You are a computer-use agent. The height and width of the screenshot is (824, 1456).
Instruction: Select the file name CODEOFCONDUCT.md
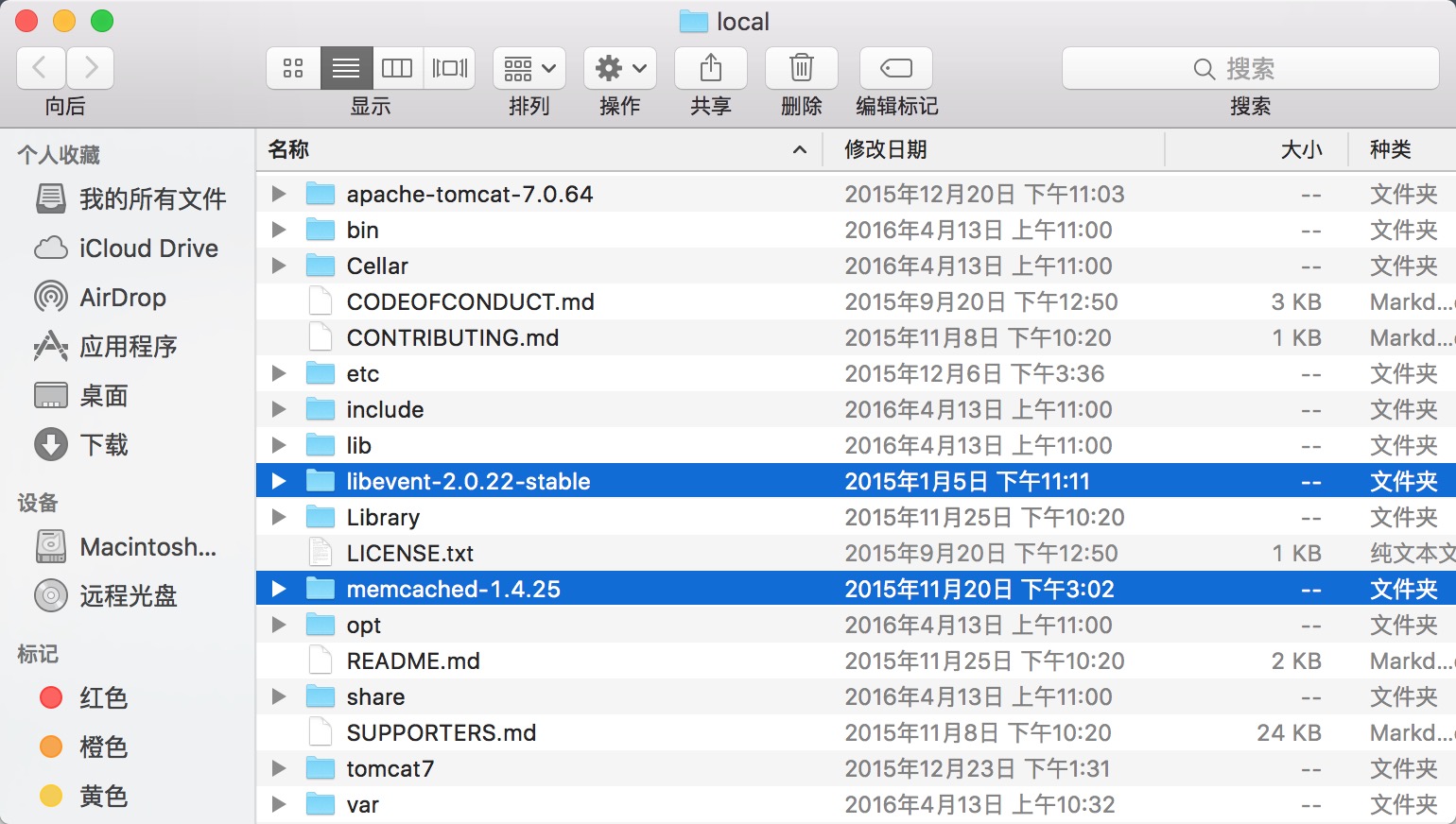(x=470, y=301)
